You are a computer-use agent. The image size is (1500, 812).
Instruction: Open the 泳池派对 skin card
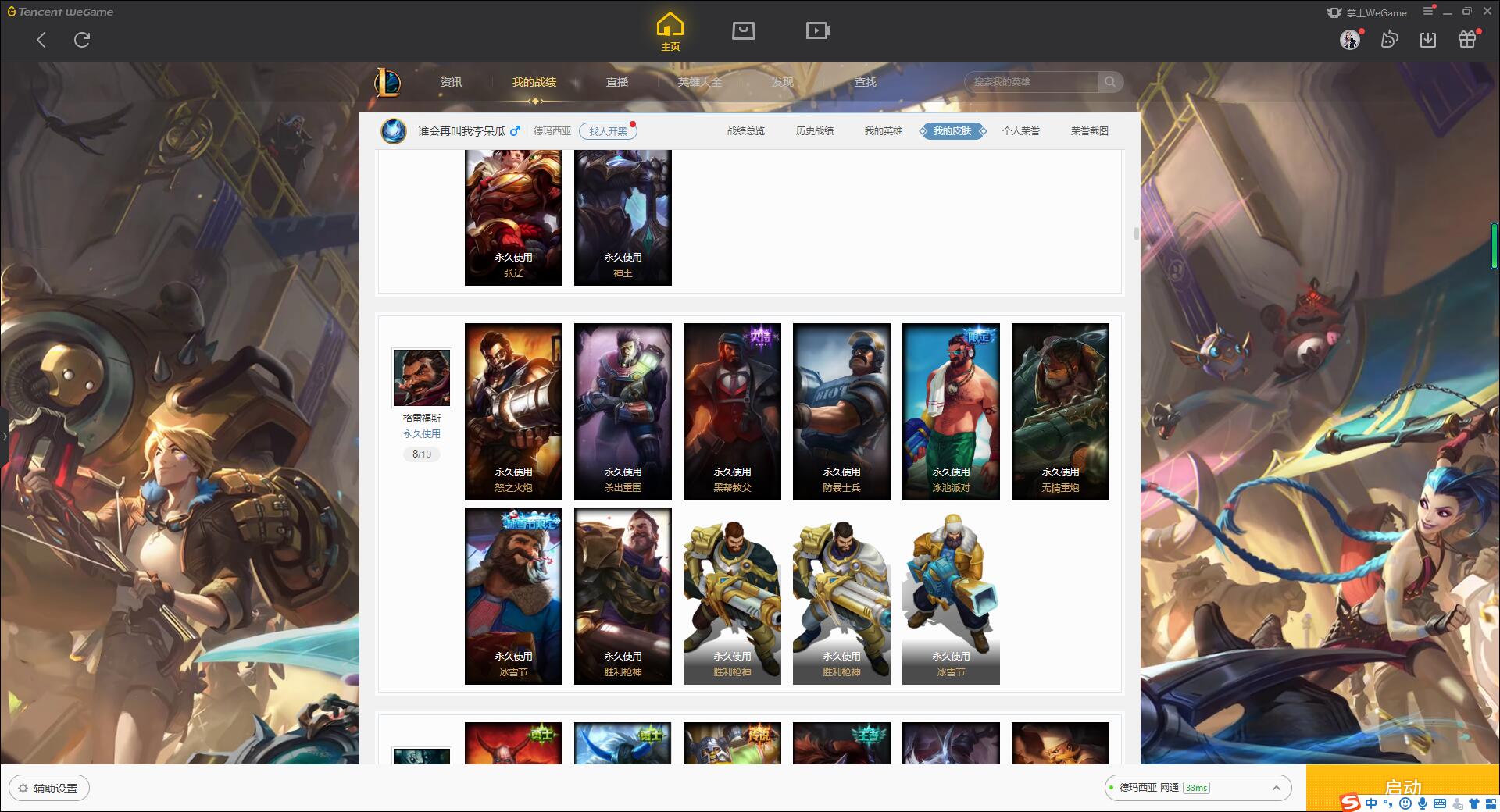[951, 411]
